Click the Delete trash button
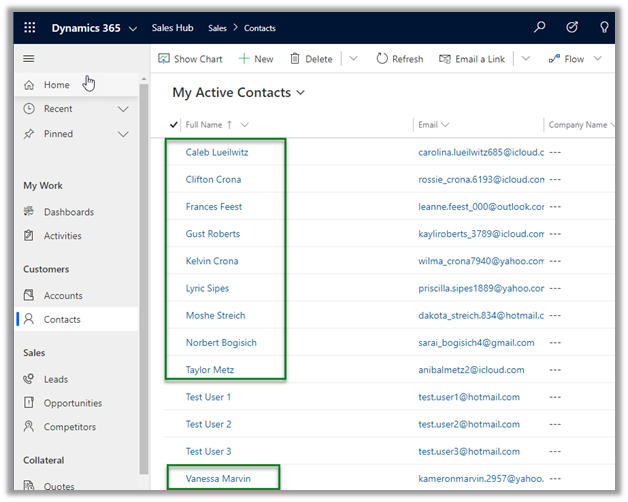The width and height of the screenshot is (628, 502). 311,59
